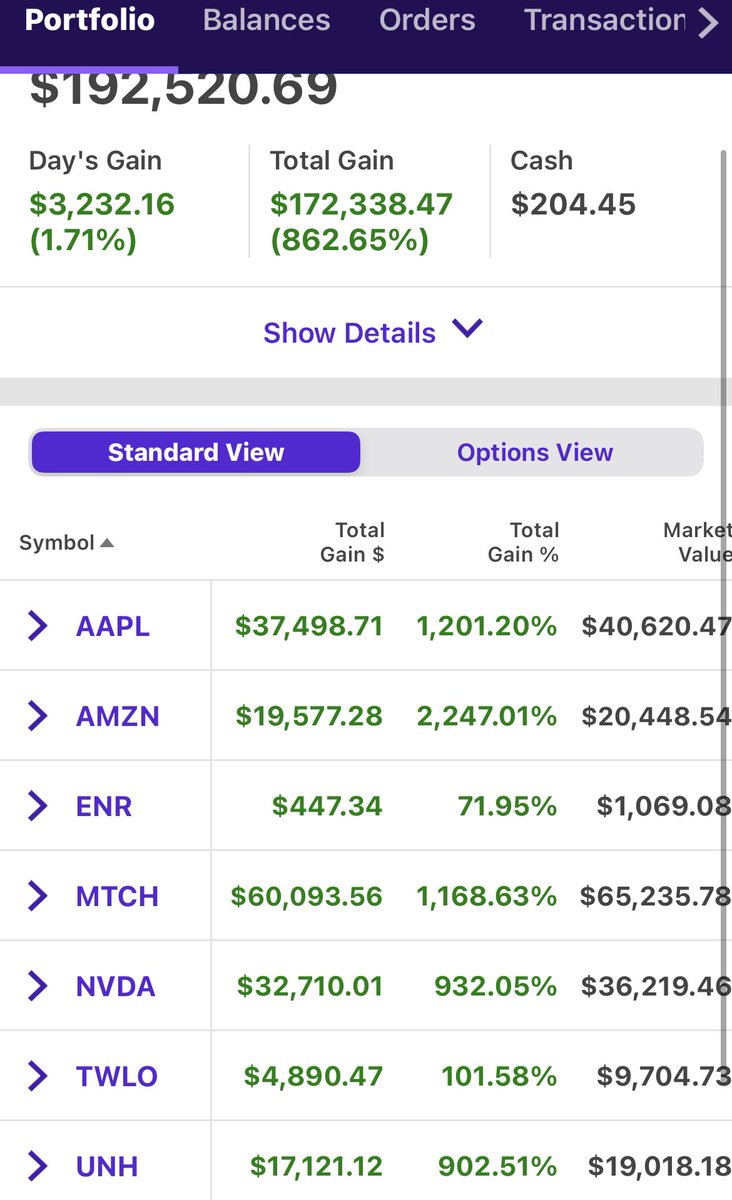Open the AAPL symbol link

point(113,627)
